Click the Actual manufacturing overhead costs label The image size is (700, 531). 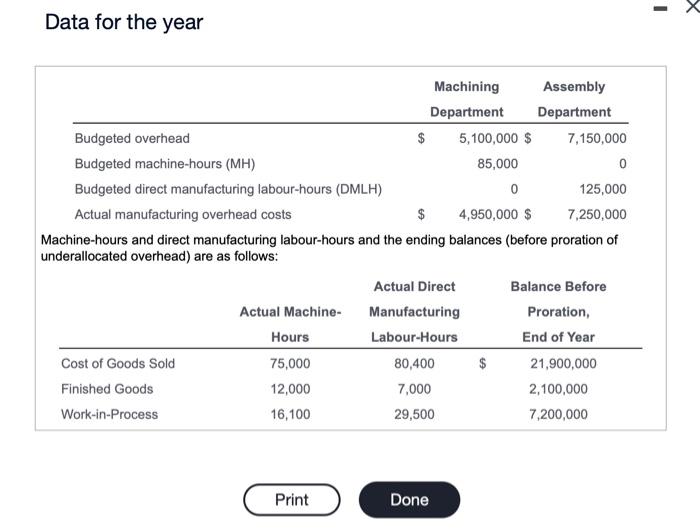click(183, 214)
